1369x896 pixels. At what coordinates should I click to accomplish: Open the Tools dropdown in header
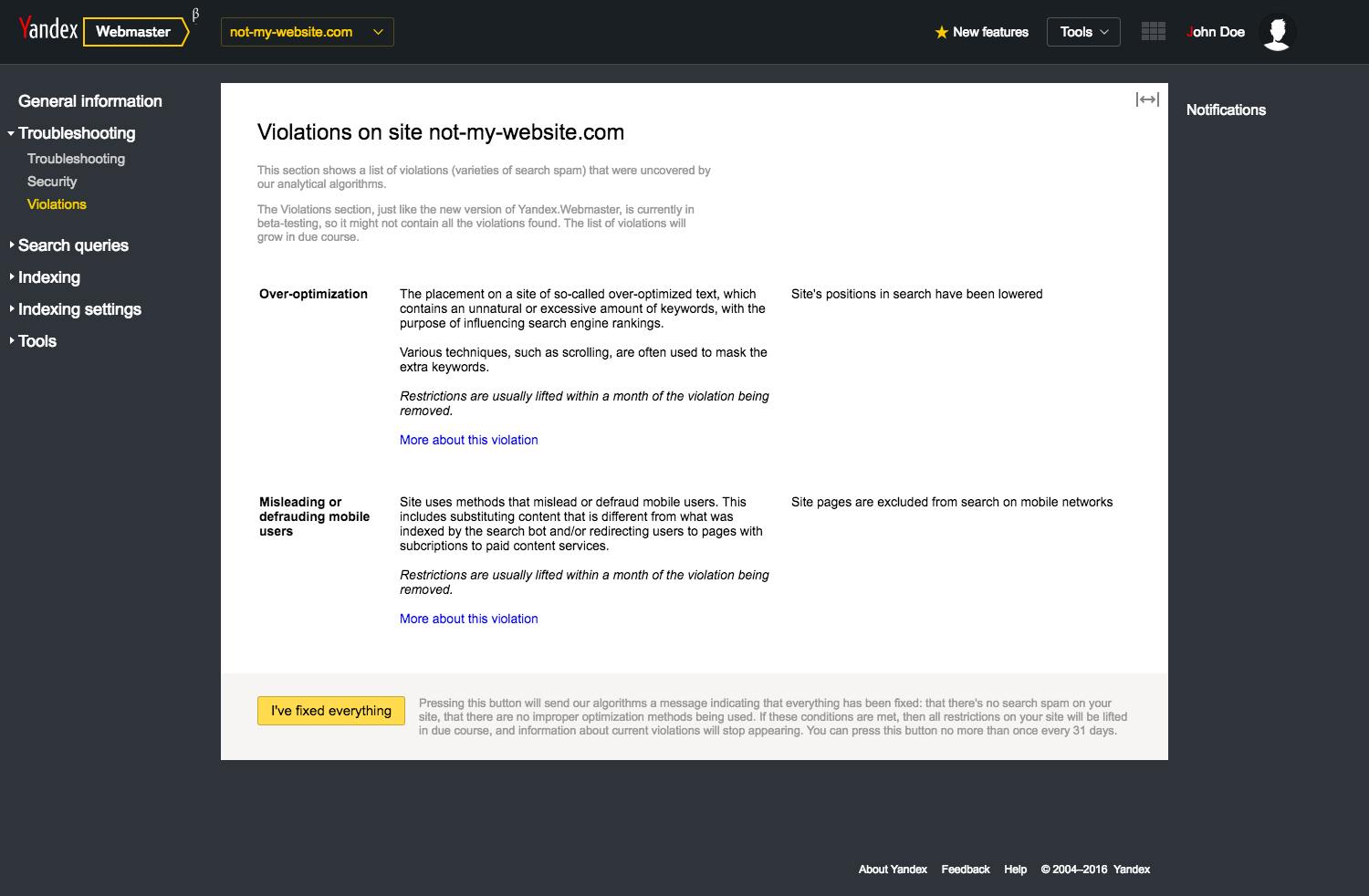pos(1083,32)
